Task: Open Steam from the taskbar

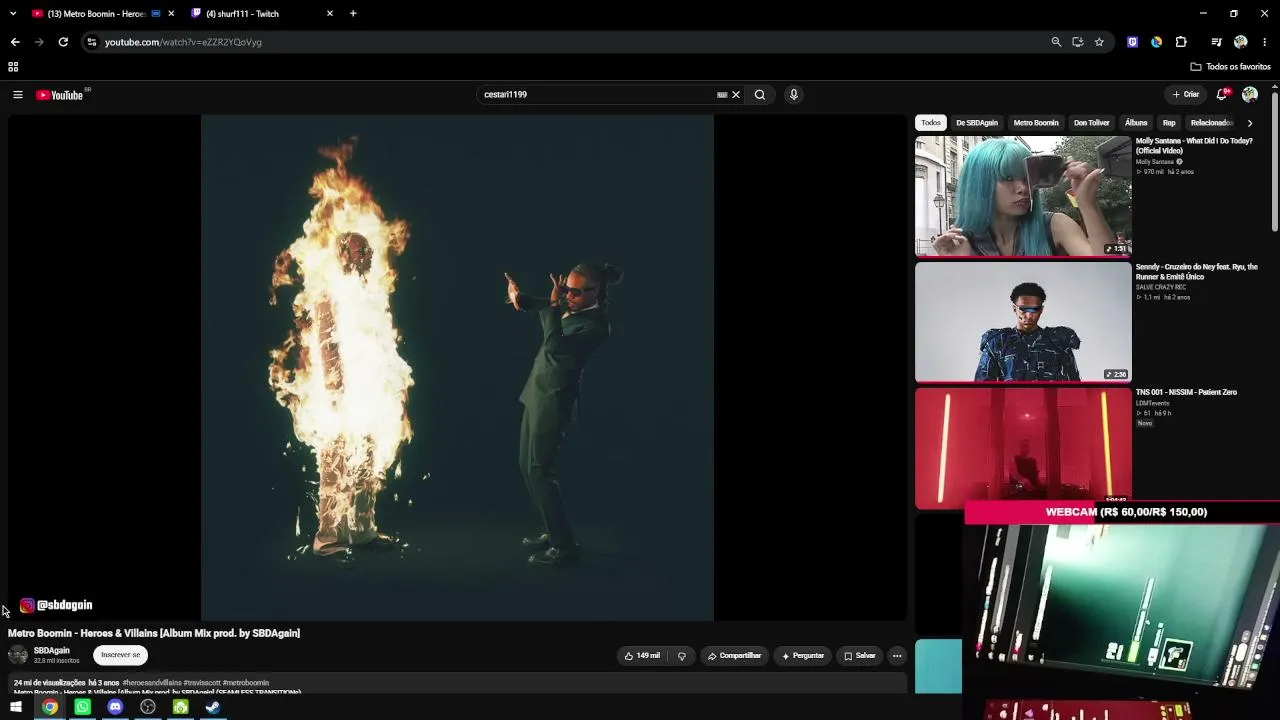Action: [x=213, y=707]
